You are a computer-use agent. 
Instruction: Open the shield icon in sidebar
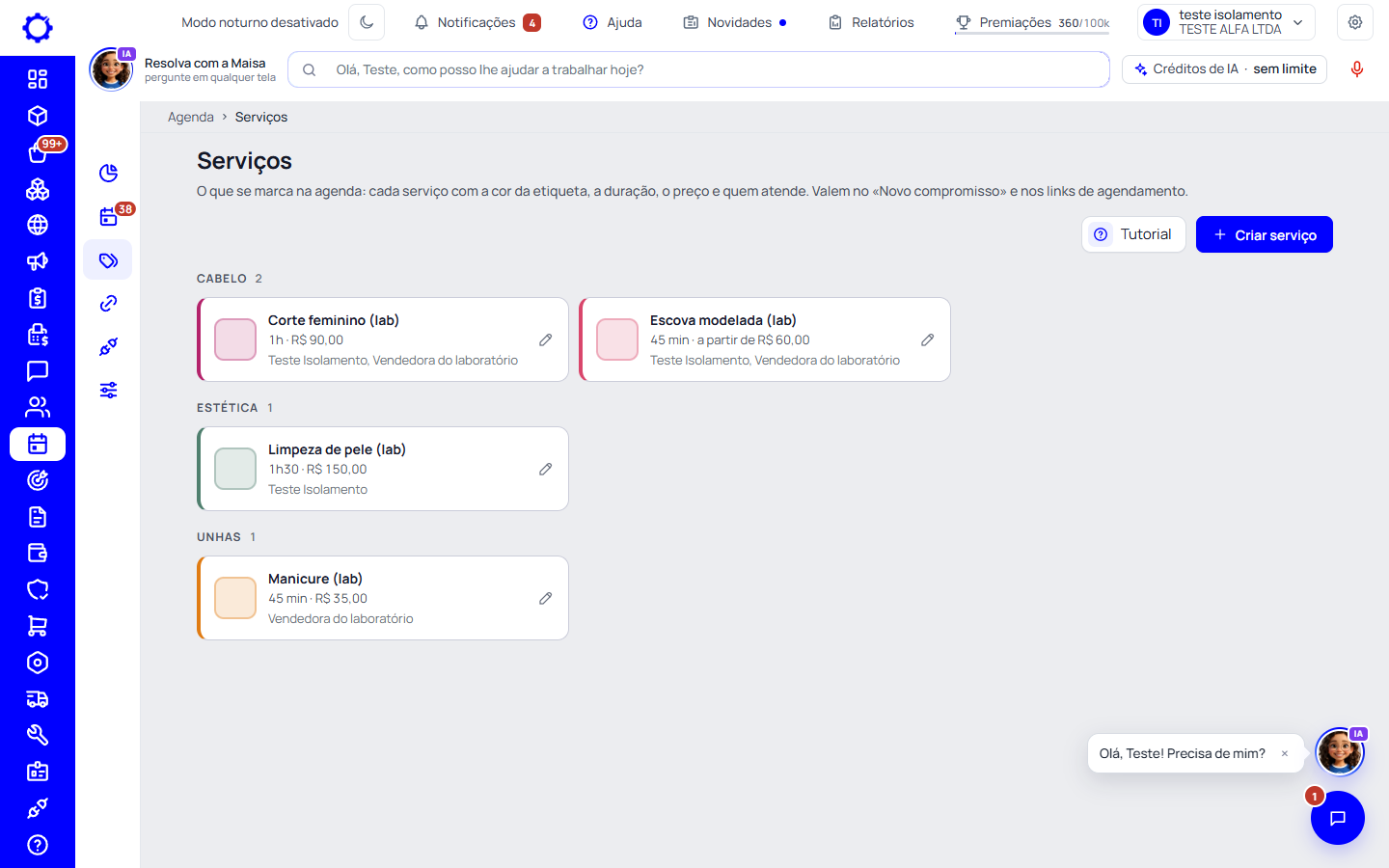pos(38,589)
